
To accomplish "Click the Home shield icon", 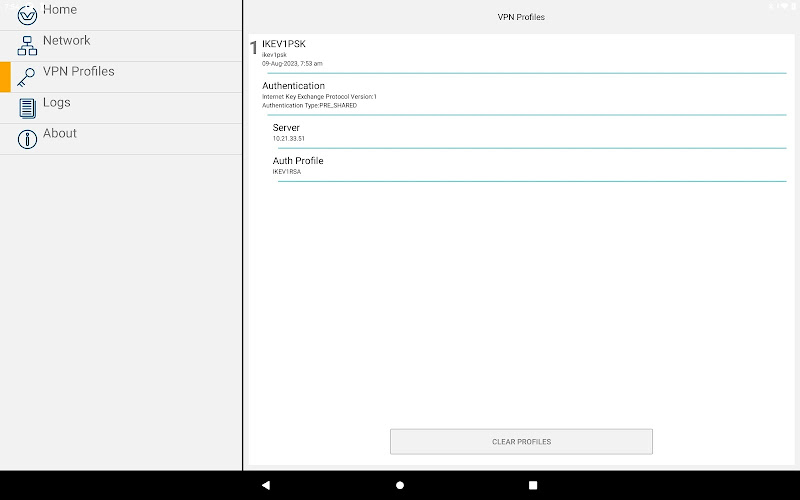I will pyautogui.click(x=27, y=15).
